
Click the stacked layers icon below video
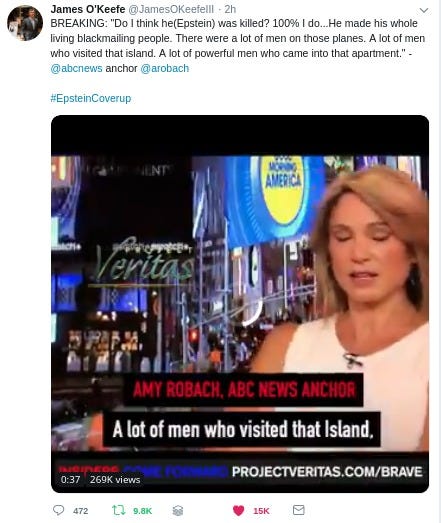178,510
